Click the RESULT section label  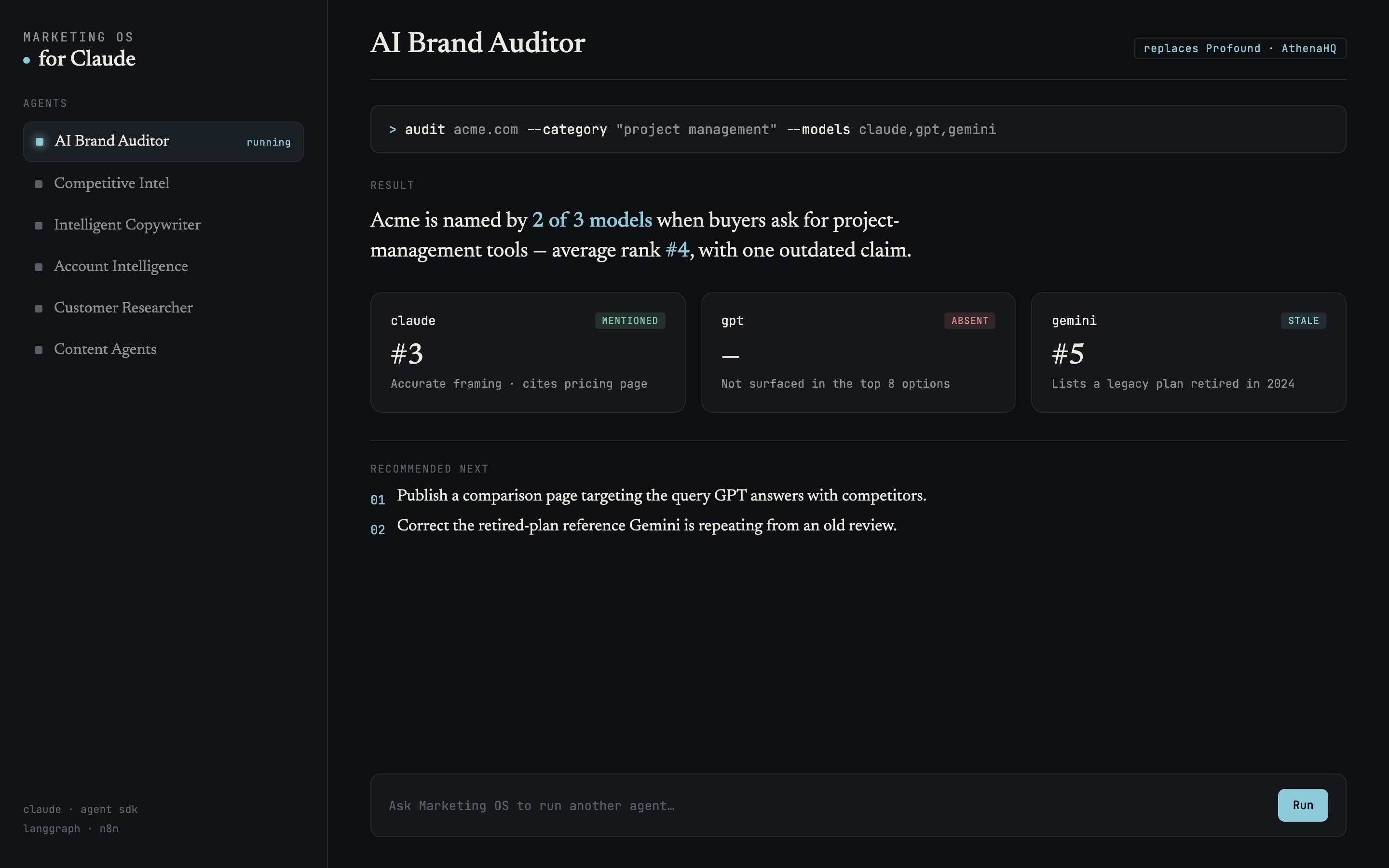click(392, 186)
